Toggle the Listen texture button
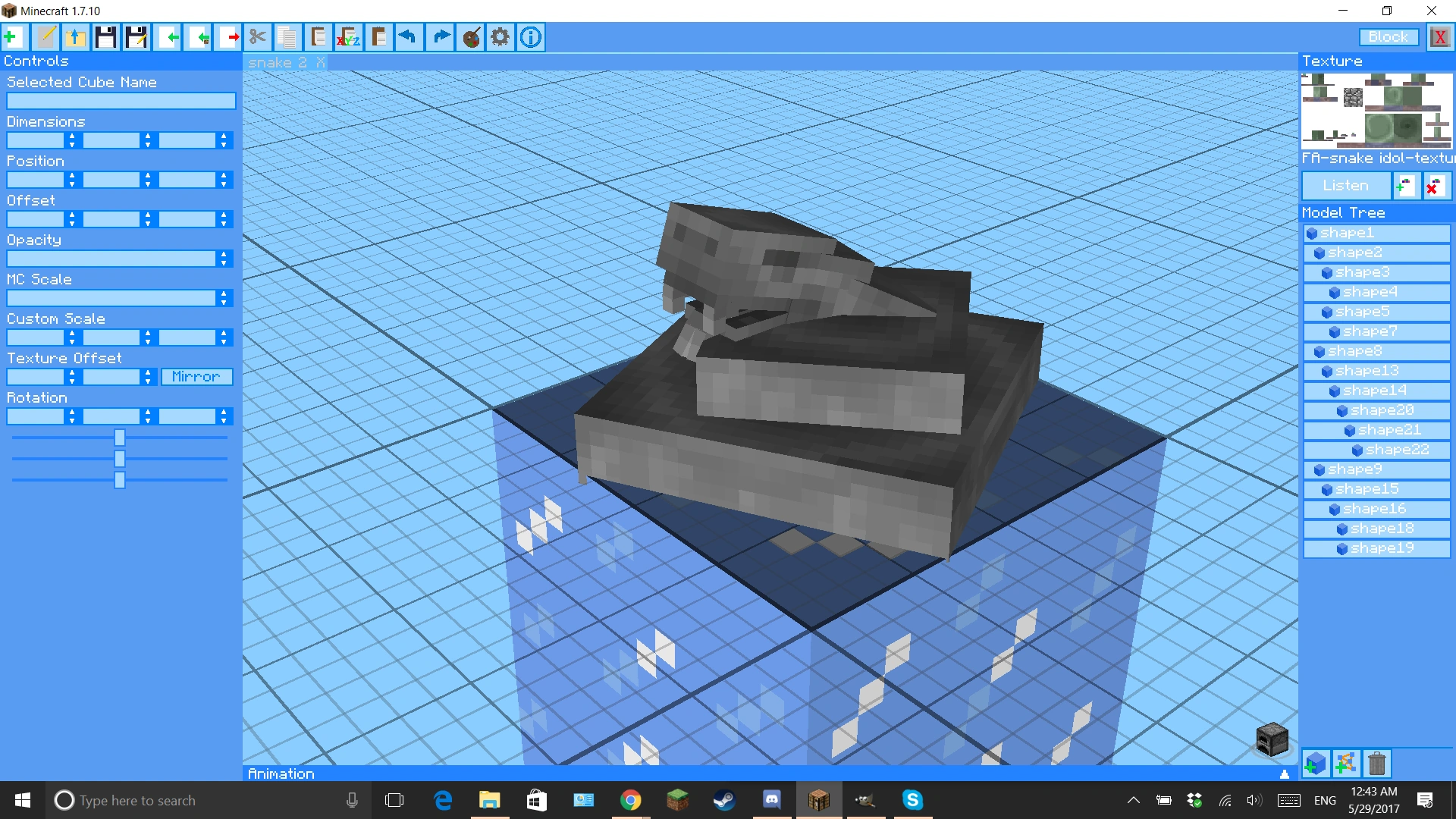 [1345, 186]
